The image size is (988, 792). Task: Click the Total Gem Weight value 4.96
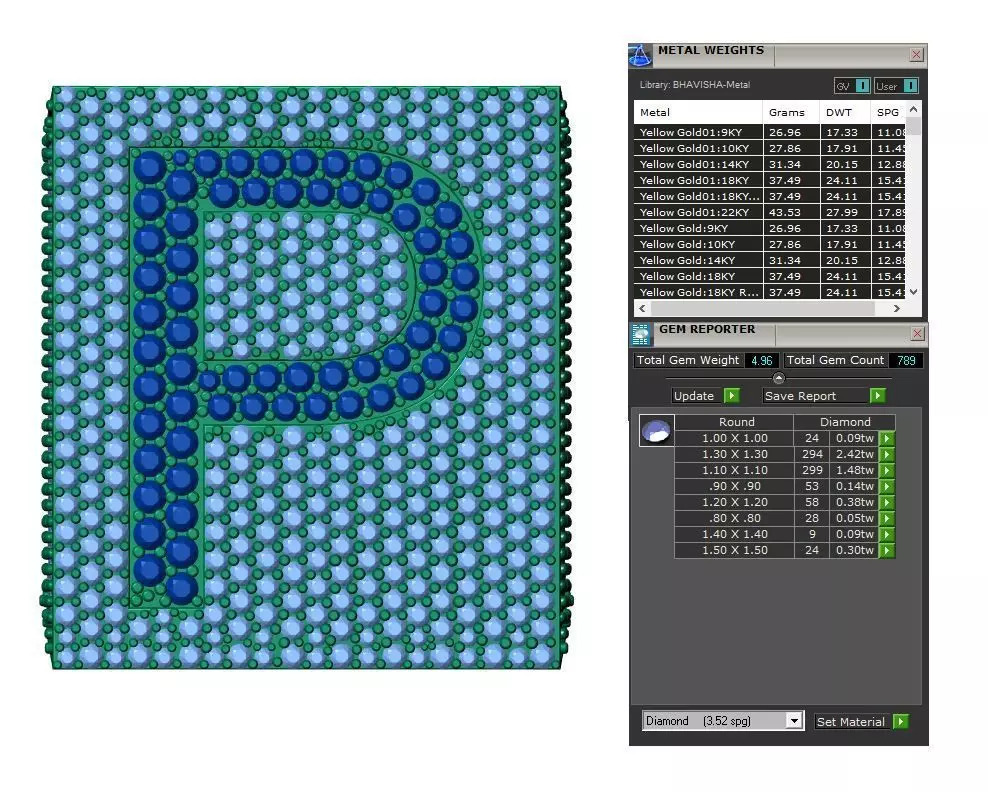(x=761, y=360)
